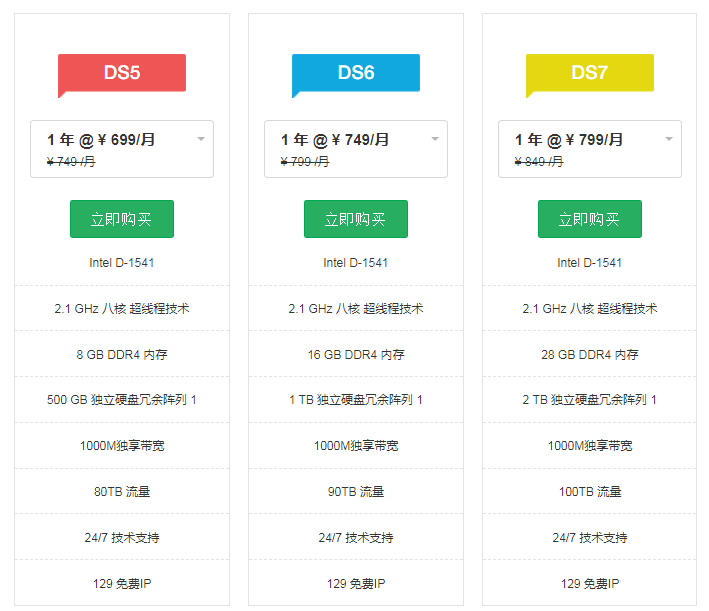This screenshot has width=709, height=611.
Task: Click the 500 GB 独立硬盘冗余阵列 spec
Action: point(122,400)
